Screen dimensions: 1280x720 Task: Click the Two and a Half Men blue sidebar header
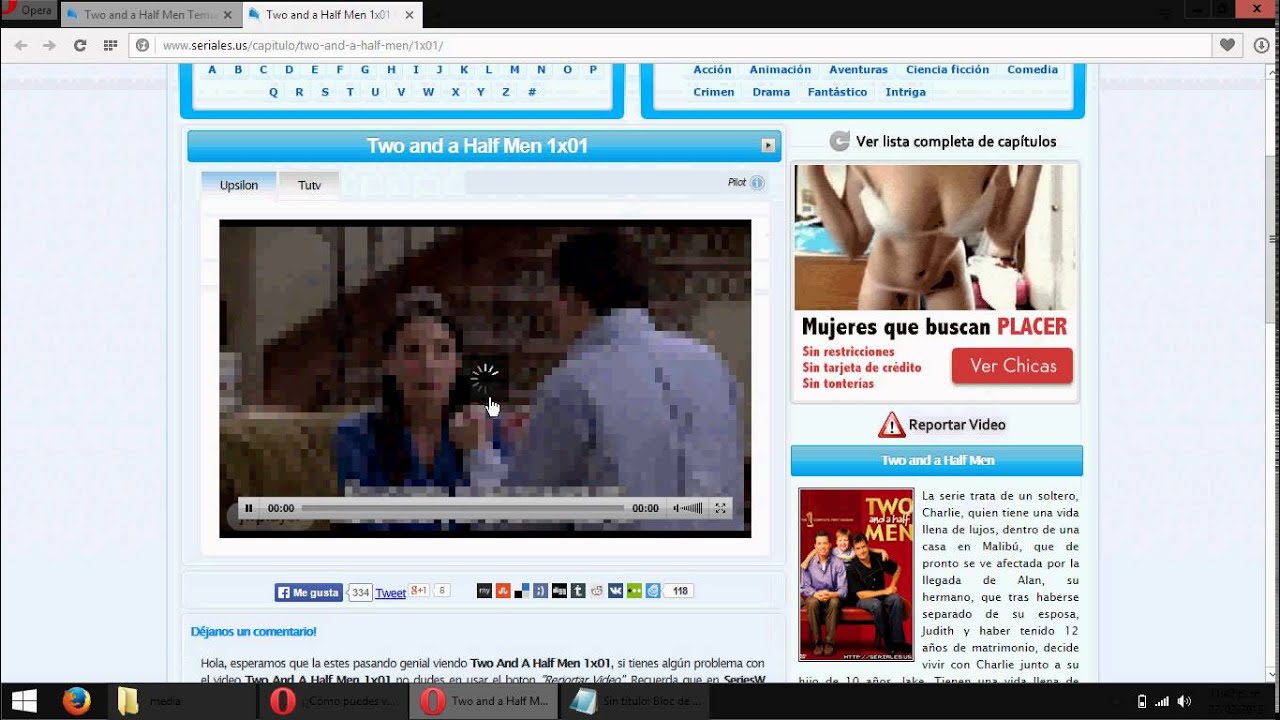pos(937,461)
